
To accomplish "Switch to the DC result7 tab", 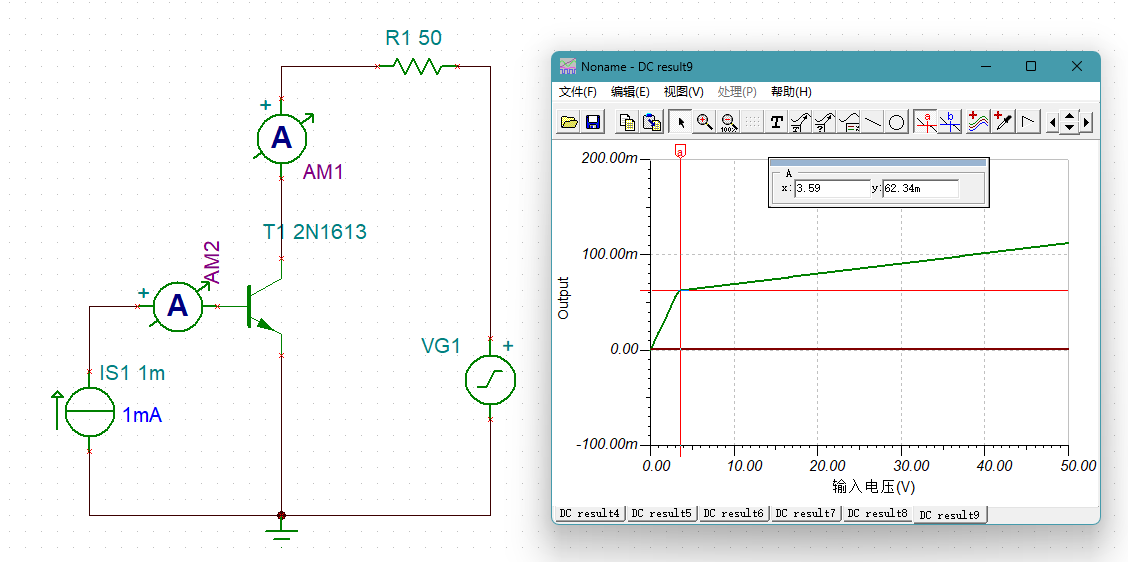I will [805, 513].
